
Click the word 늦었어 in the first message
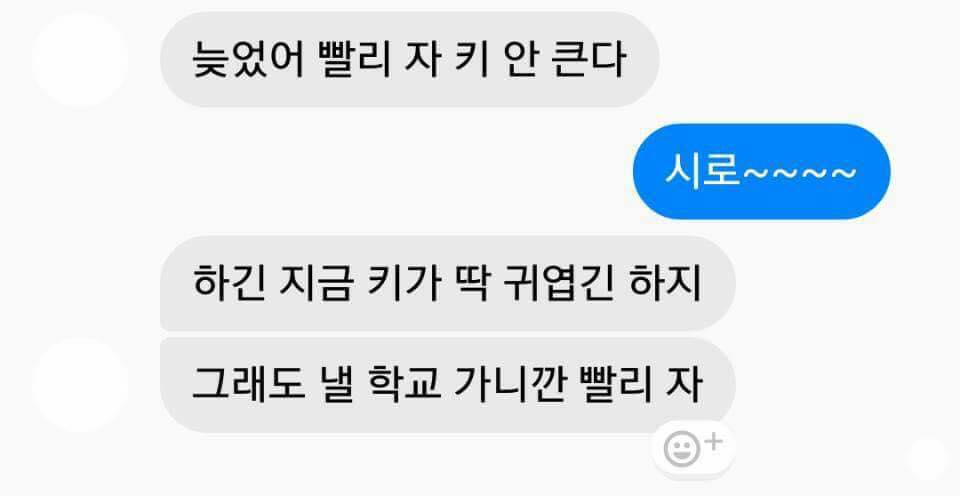(249, 59)
